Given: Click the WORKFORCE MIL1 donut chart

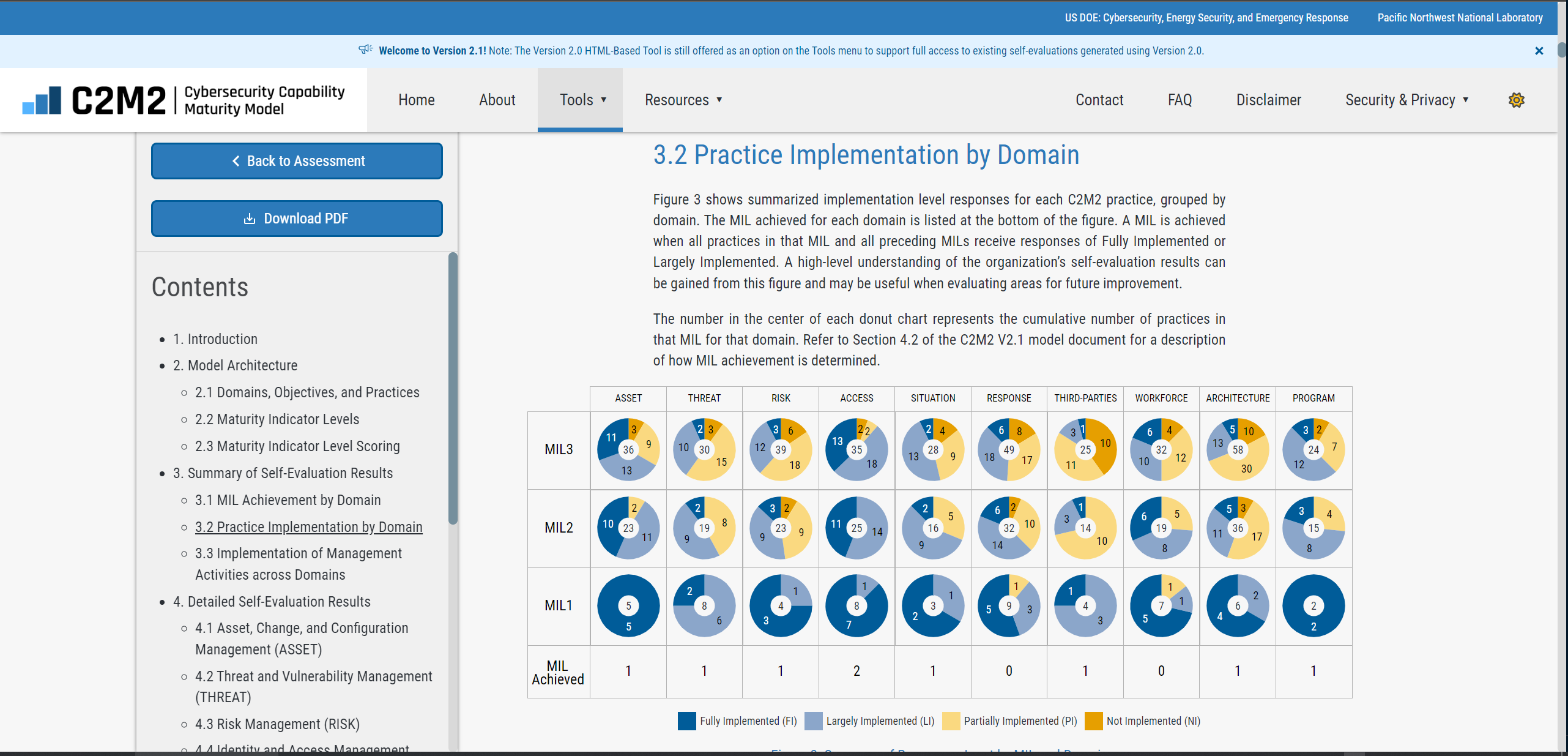Looking at the screenshot, I should tap(1161, 605).
